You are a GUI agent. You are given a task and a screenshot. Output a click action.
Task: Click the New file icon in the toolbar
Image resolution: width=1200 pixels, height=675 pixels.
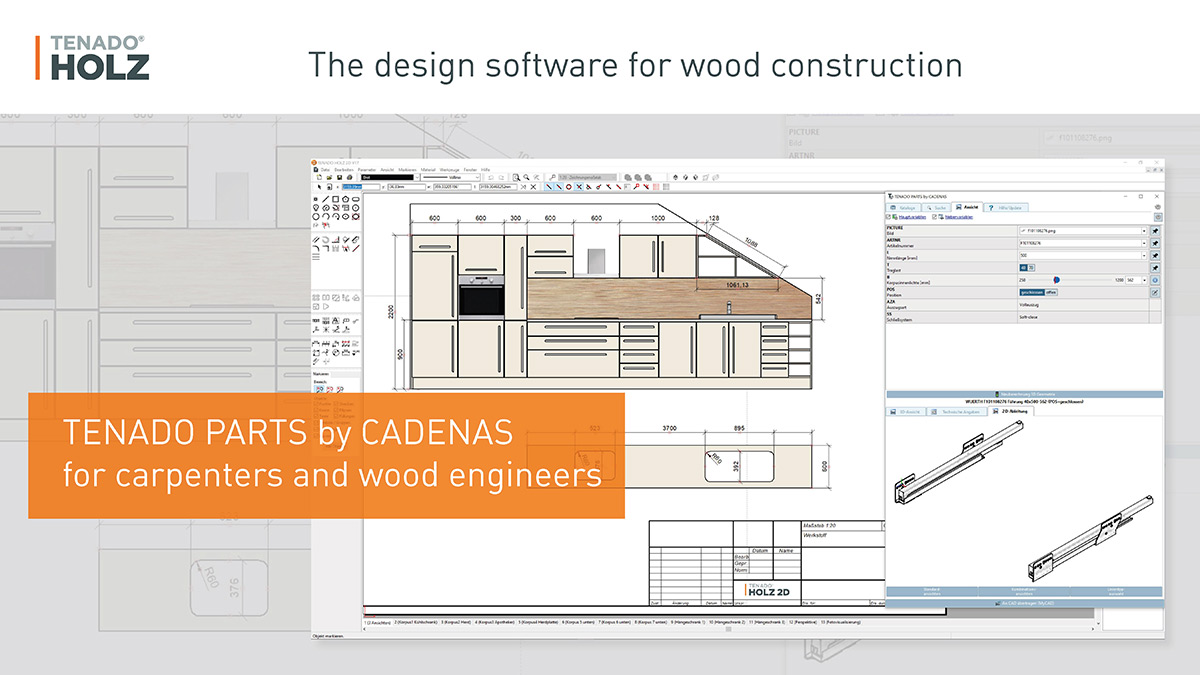coord(319,177)
